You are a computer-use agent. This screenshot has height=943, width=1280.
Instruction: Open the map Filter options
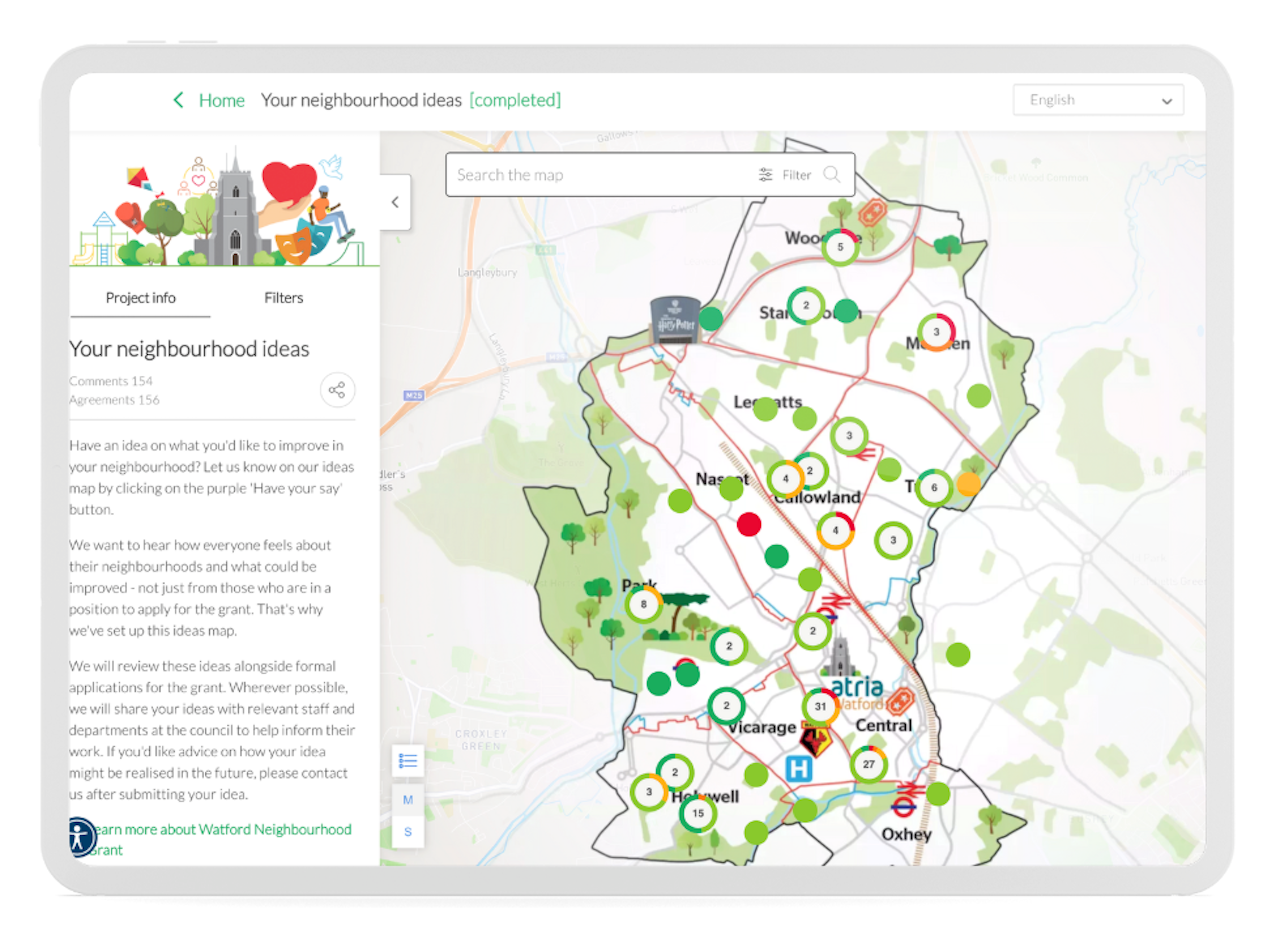[785, 175]
